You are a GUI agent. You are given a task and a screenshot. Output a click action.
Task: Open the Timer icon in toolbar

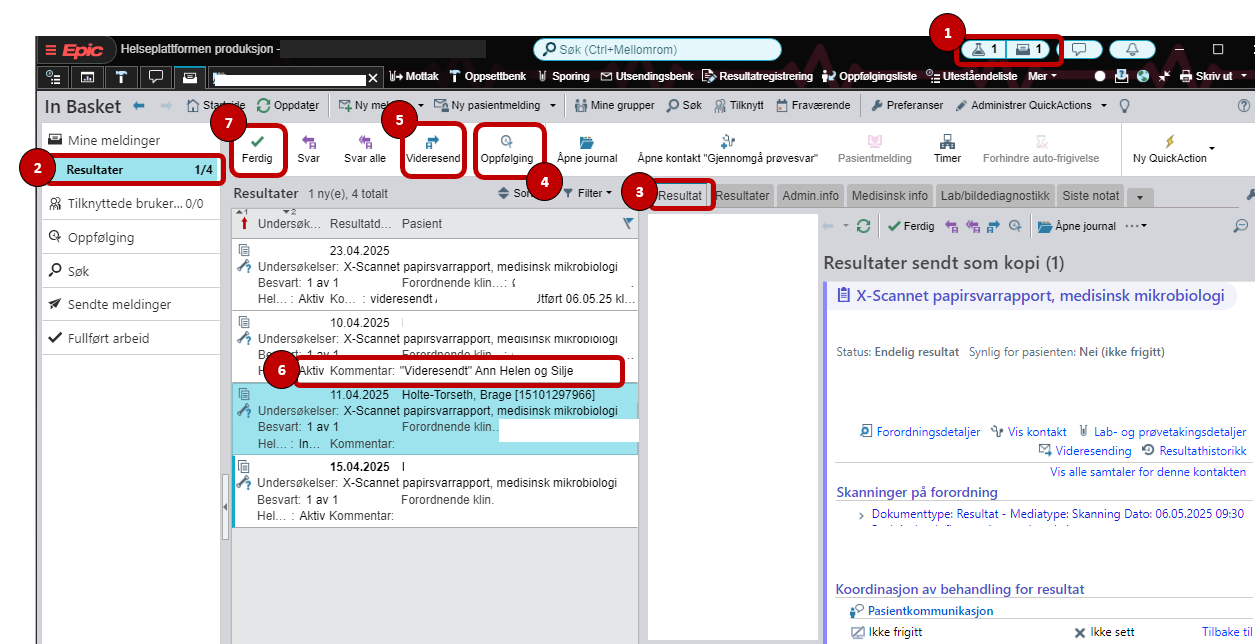947,143
